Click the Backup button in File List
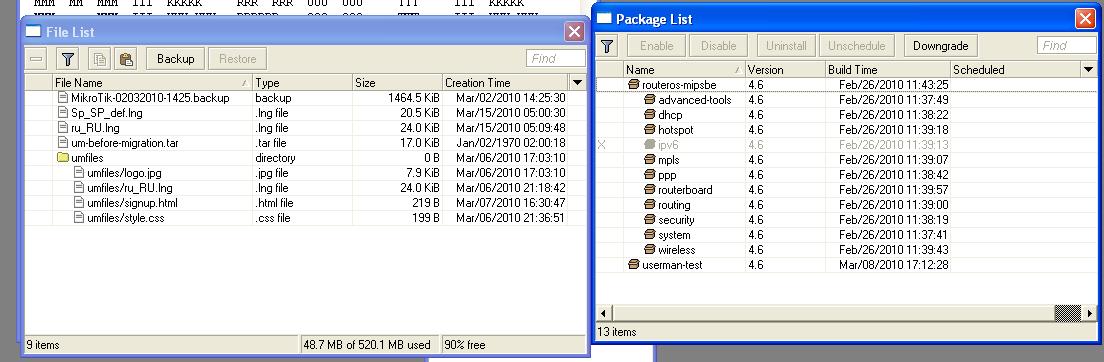Screen dimensions: 1104x362 (175, 58)
